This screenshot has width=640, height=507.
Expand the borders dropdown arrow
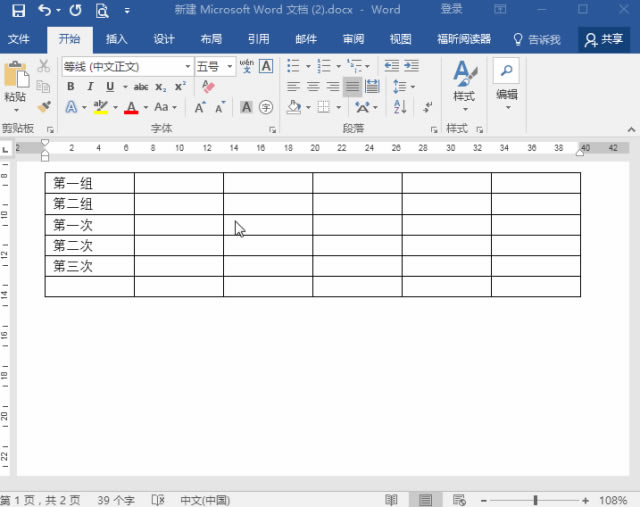(x=338, y=107)
